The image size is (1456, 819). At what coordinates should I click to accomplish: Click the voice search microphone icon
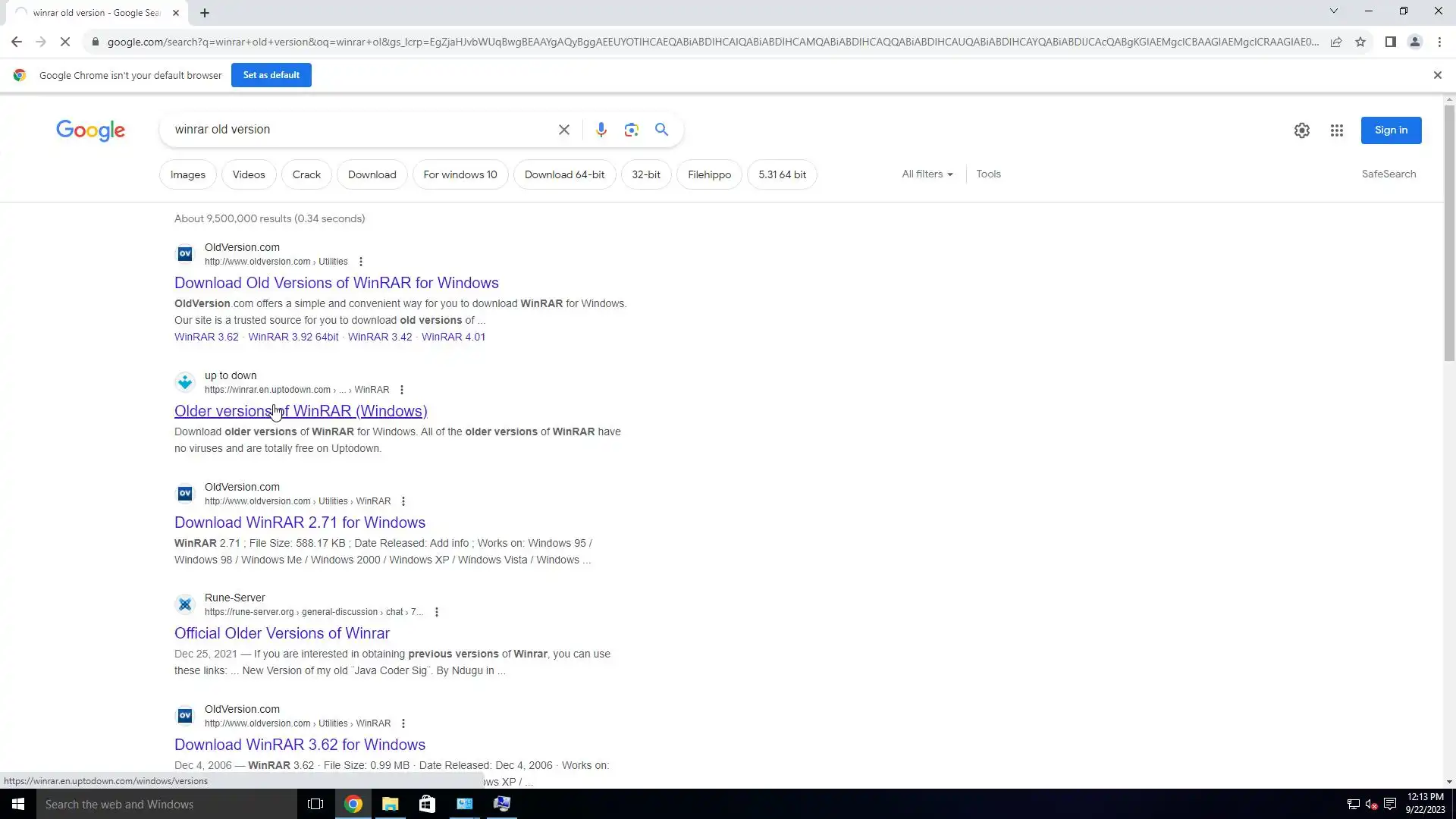pos(601,130)
